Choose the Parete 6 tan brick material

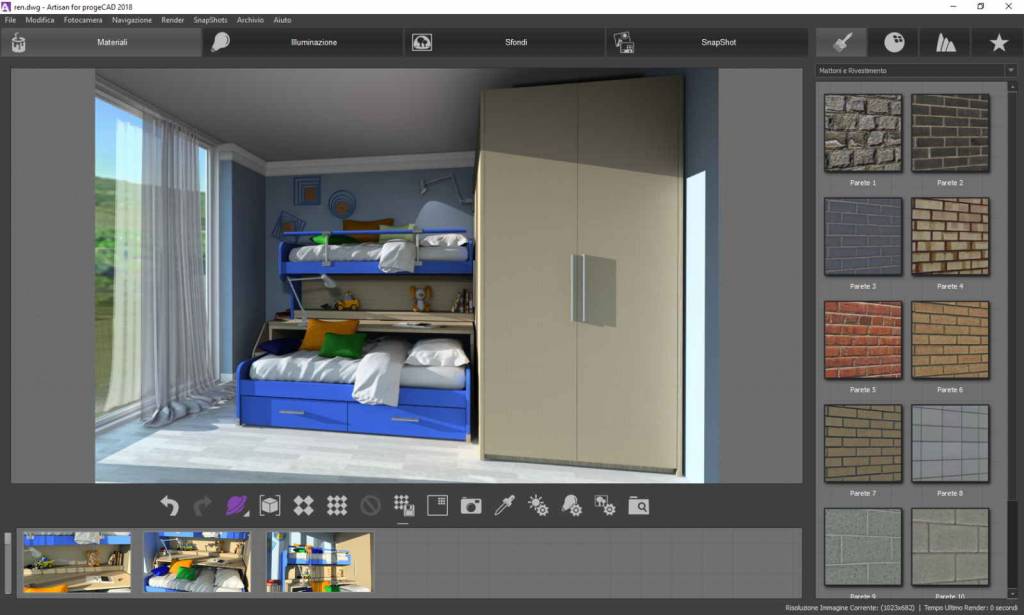[x=950, y=339]
